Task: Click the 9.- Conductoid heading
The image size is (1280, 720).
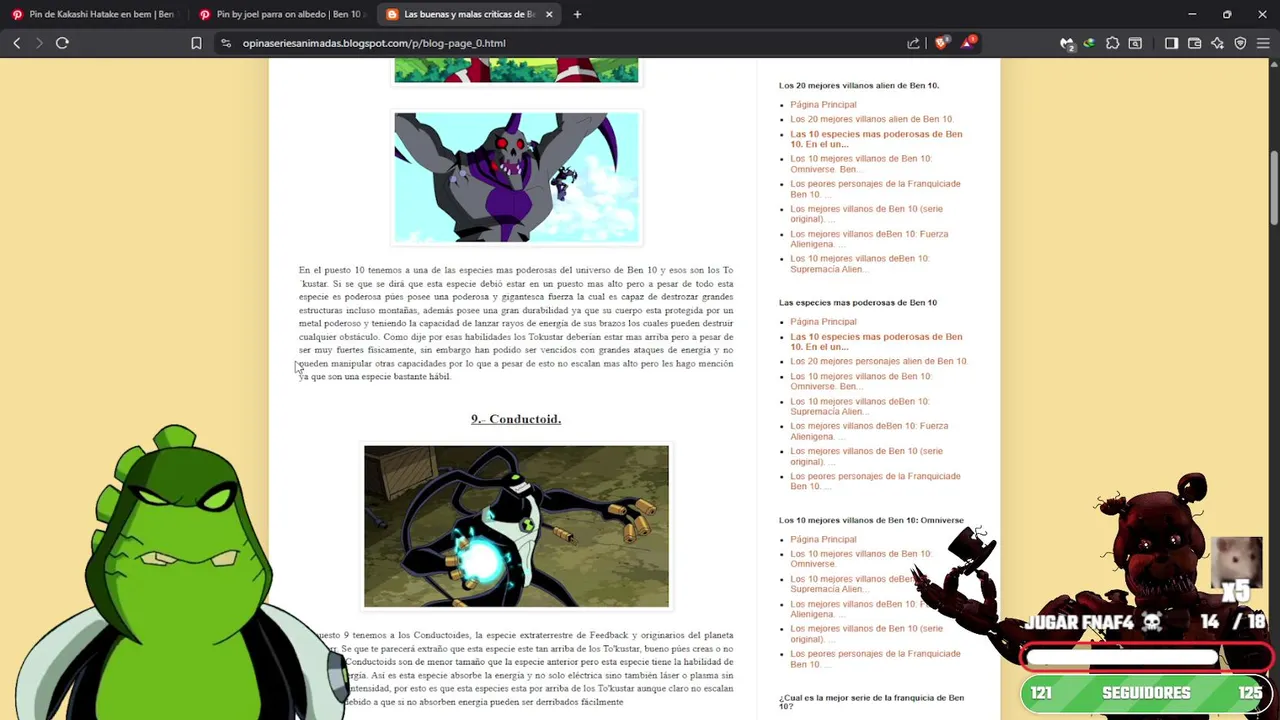Action: [516, 419]
